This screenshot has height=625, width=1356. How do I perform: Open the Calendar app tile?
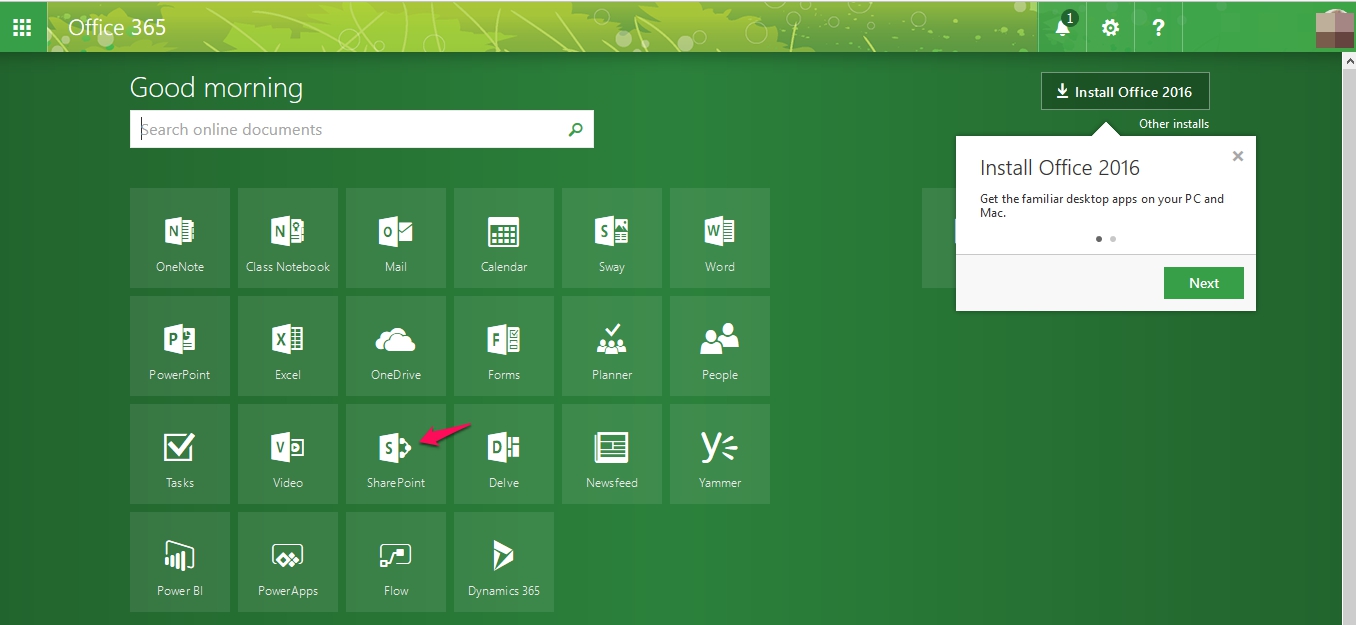click(504, 238)
